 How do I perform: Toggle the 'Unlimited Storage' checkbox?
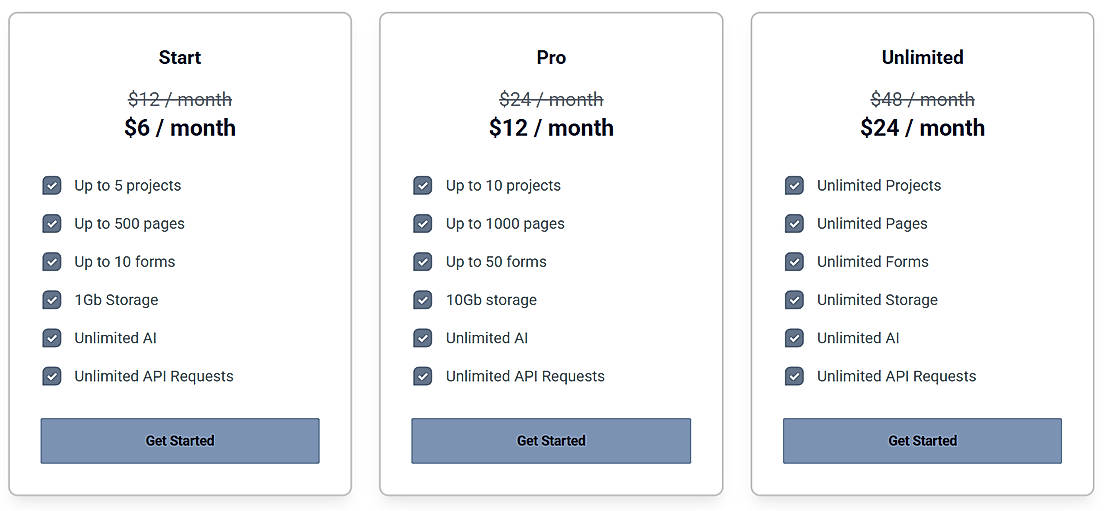coord(795,300)
